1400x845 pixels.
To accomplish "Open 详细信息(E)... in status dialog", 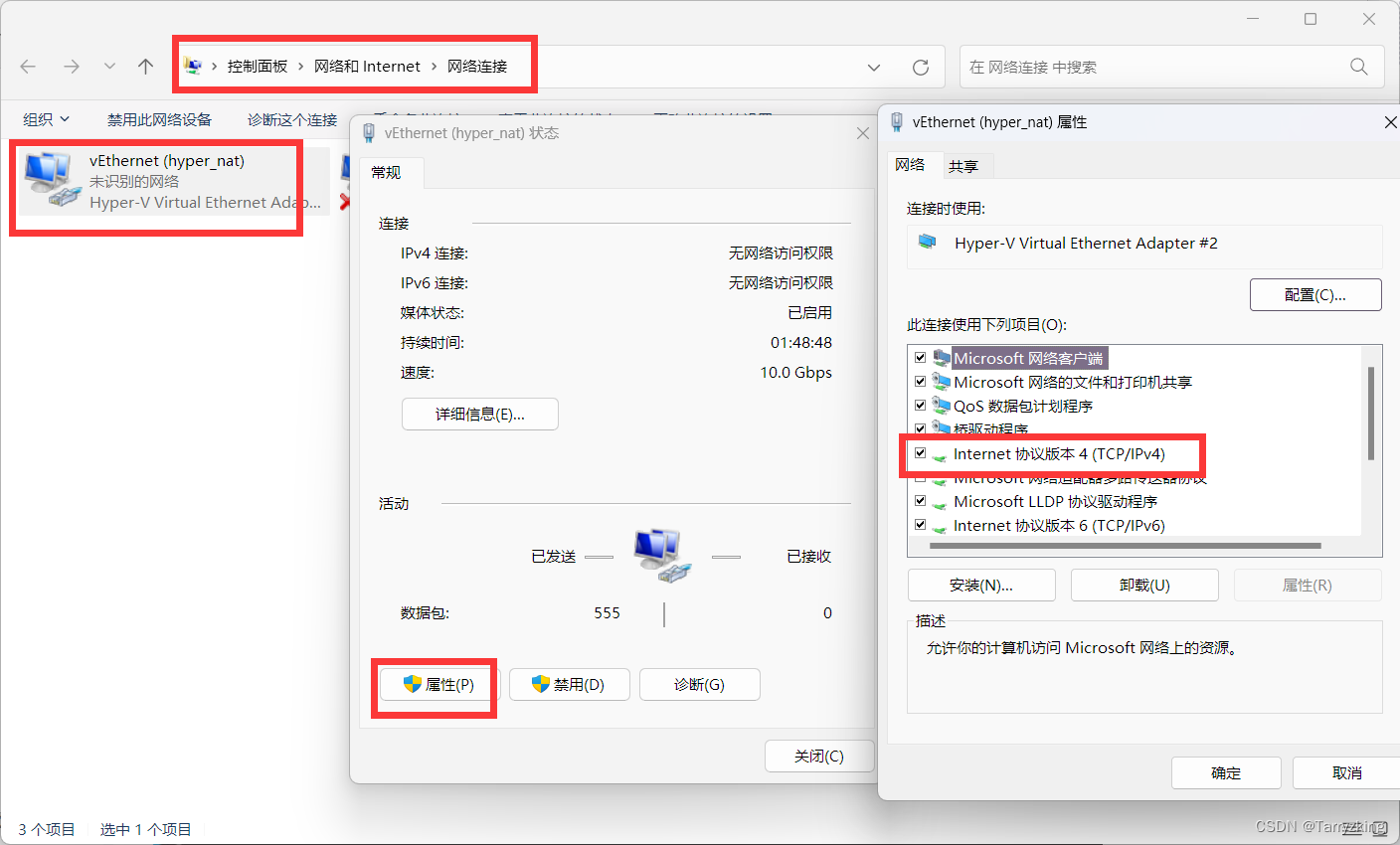I will coord(480,415).
